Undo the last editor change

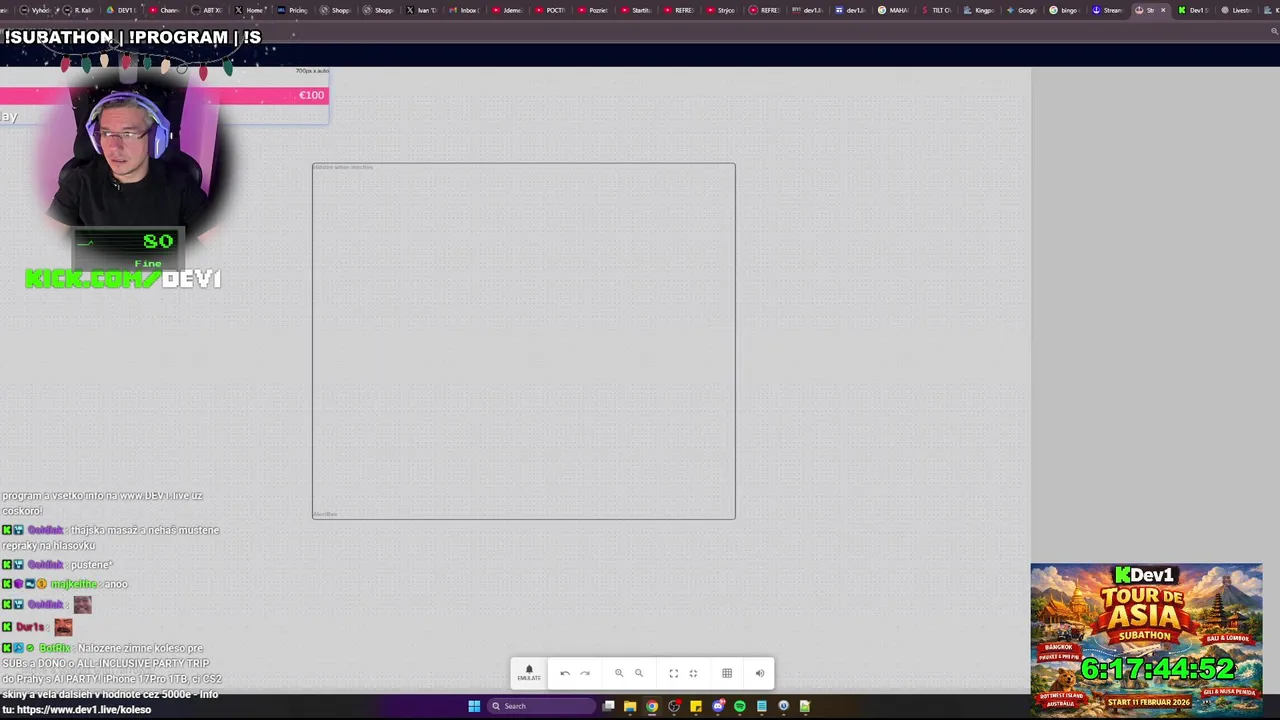click(x=565, y=673)
